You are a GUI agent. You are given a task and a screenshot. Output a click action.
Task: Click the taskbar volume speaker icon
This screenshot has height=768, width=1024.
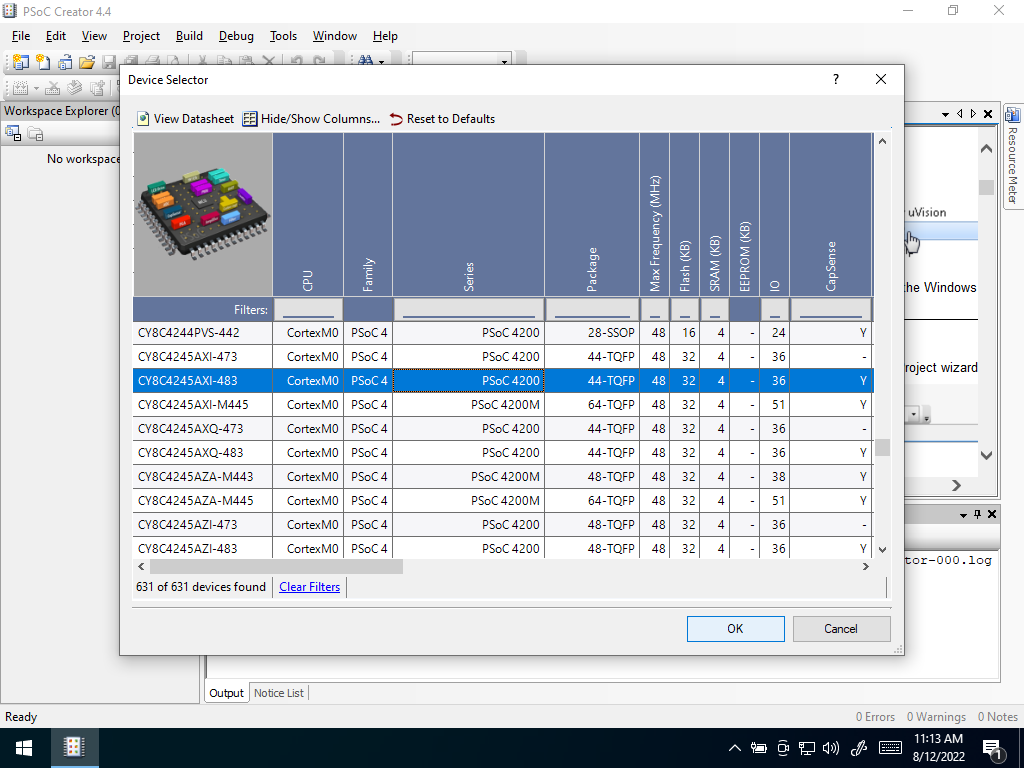tap(831, 748)
